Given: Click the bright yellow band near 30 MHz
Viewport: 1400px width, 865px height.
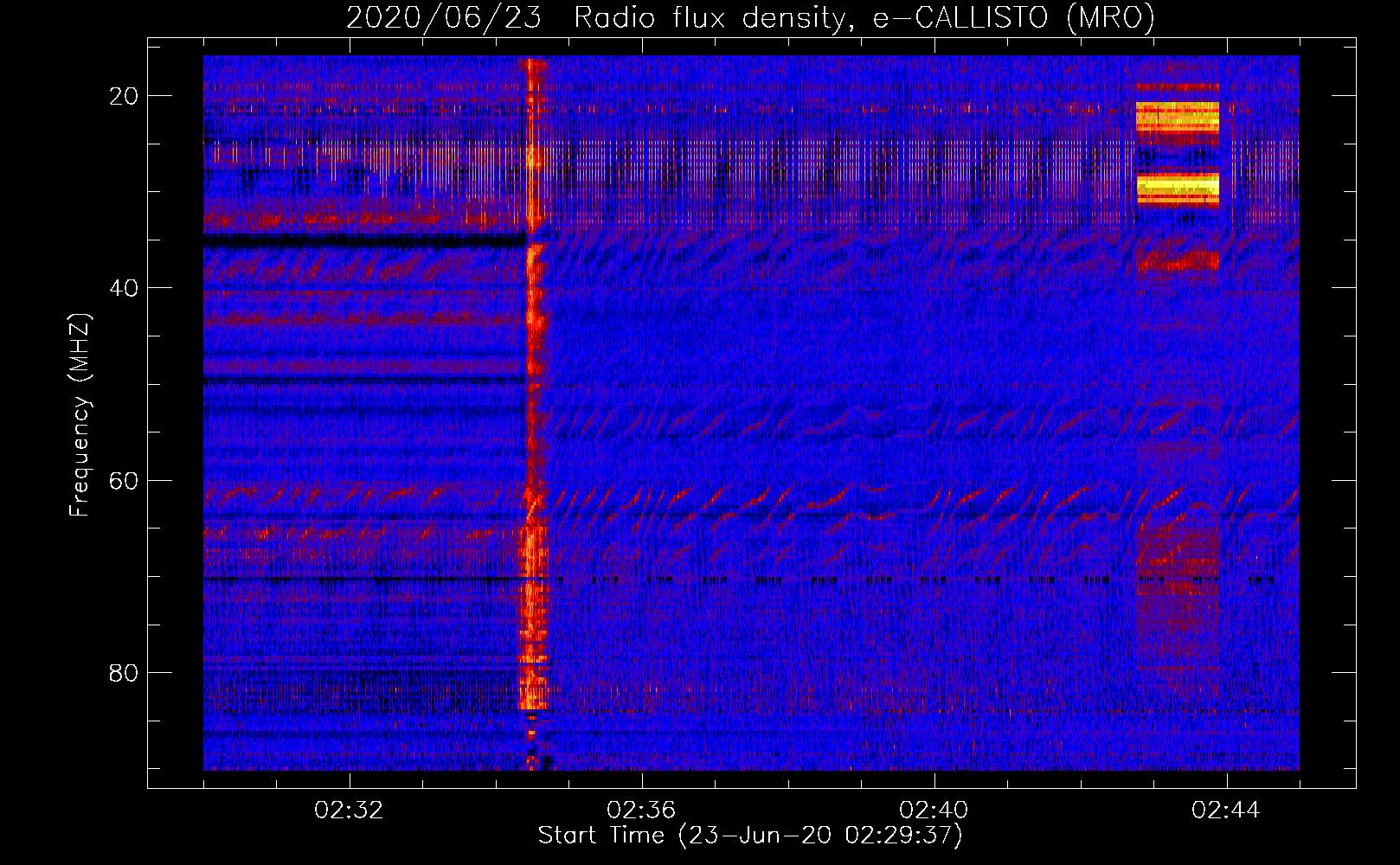Looking at the screenshot, I should pos(1177,189).
